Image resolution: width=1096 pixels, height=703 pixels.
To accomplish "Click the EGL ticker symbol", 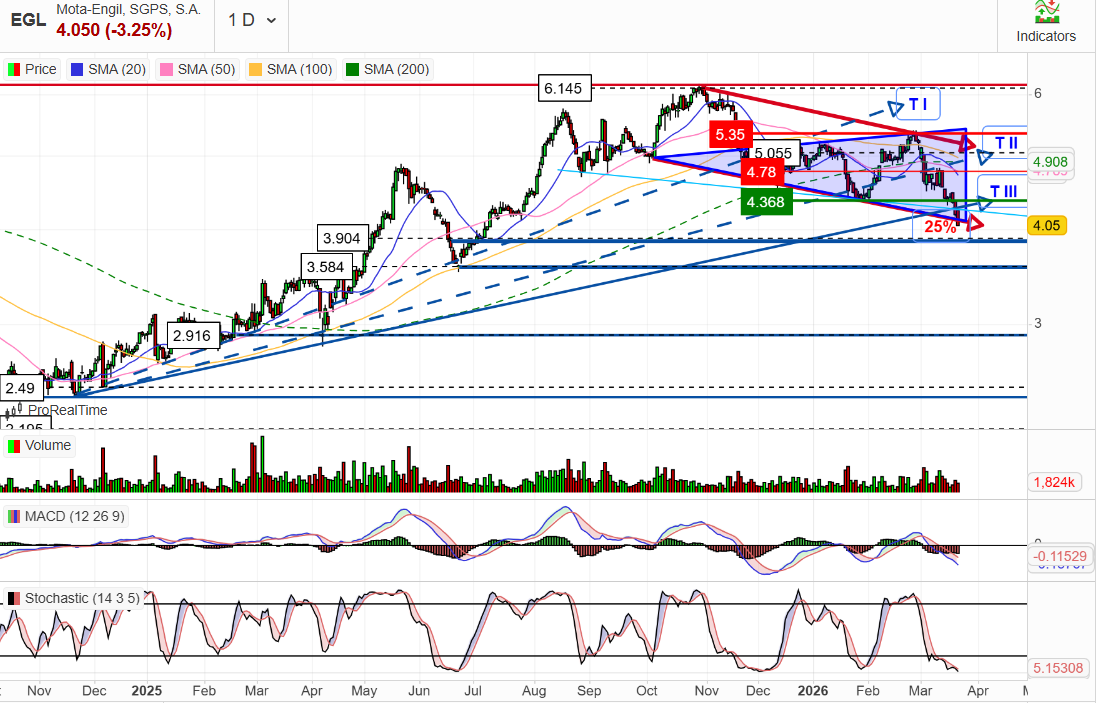I will tap(28, 20).
